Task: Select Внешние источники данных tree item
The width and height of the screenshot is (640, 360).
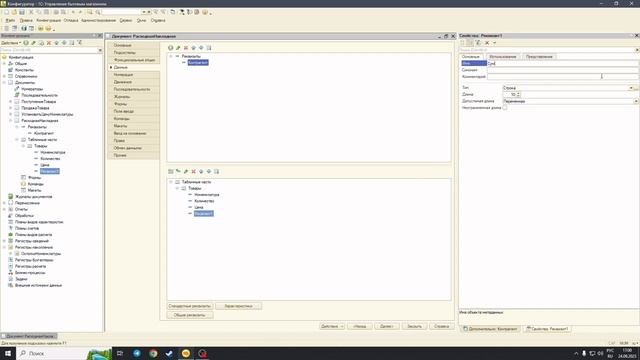Action: point(38,286)
